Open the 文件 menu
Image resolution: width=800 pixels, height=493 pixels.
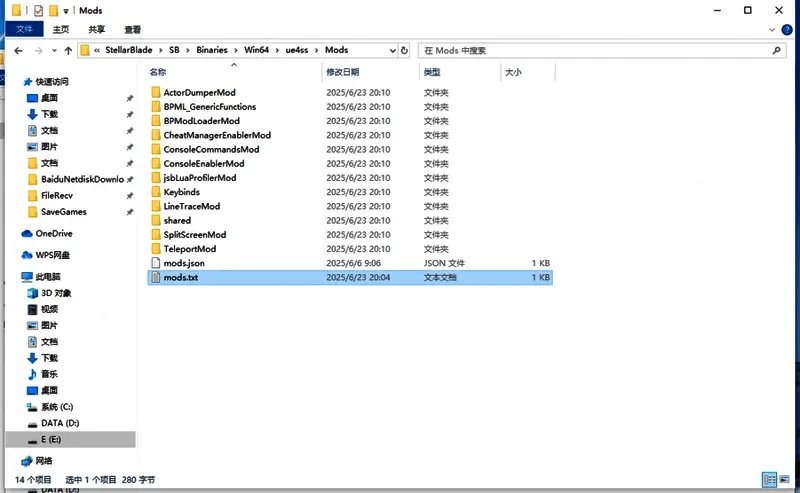point(24,30)
